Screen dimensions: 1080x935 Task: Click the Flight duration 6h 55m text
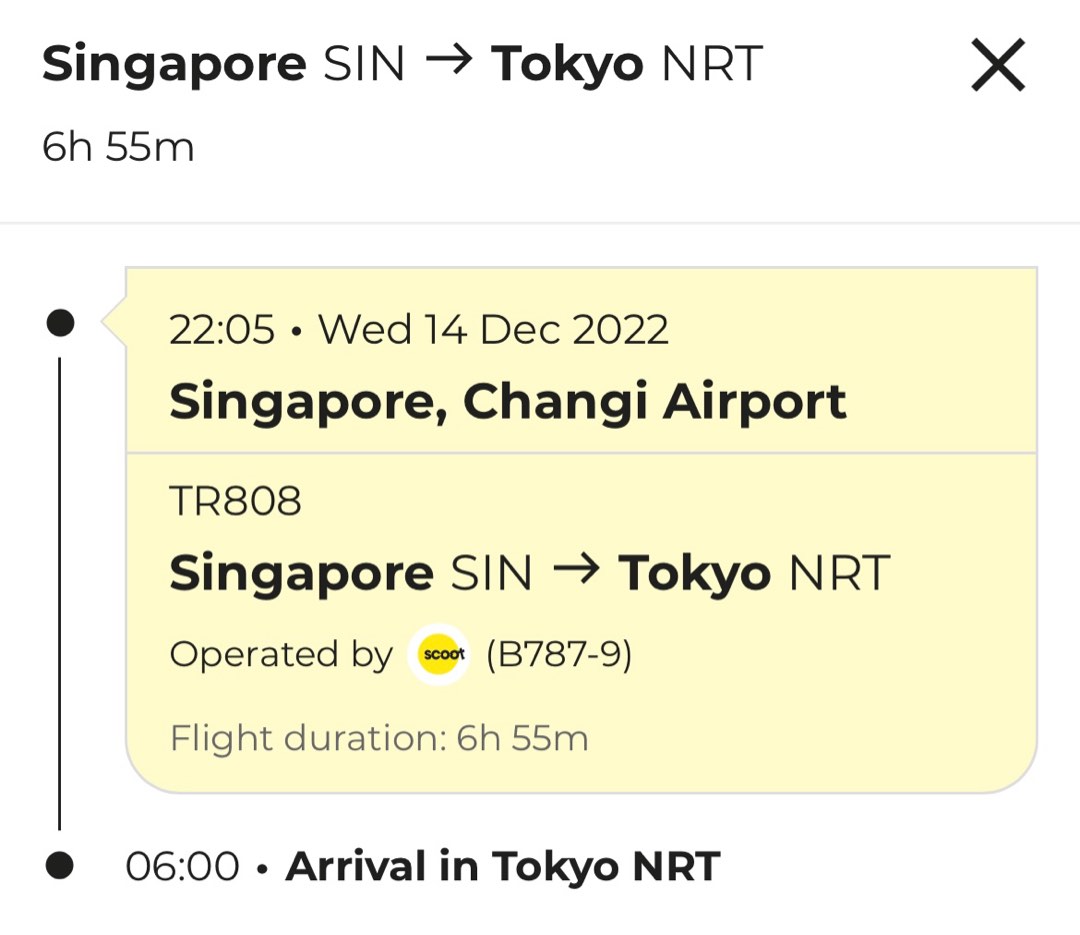click(380, 737)
